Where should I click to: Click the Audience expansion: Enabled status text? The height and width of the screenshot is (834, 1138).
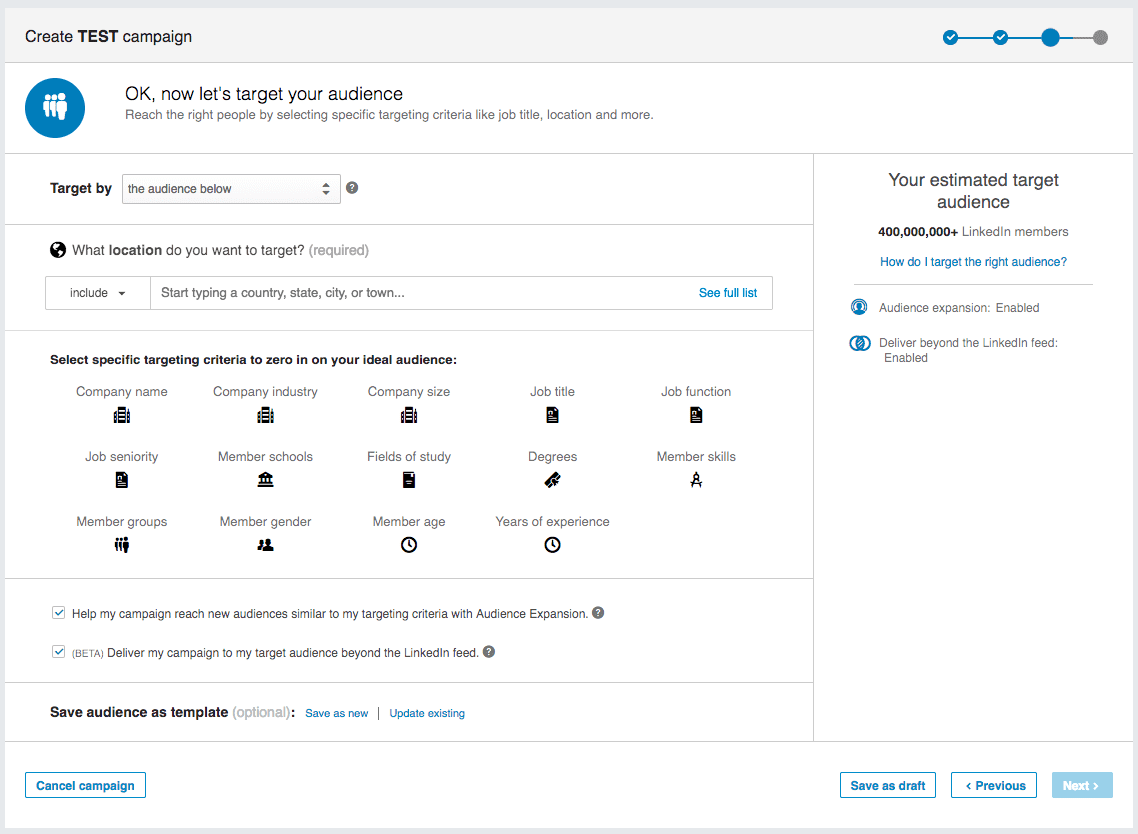coord(959,308)
